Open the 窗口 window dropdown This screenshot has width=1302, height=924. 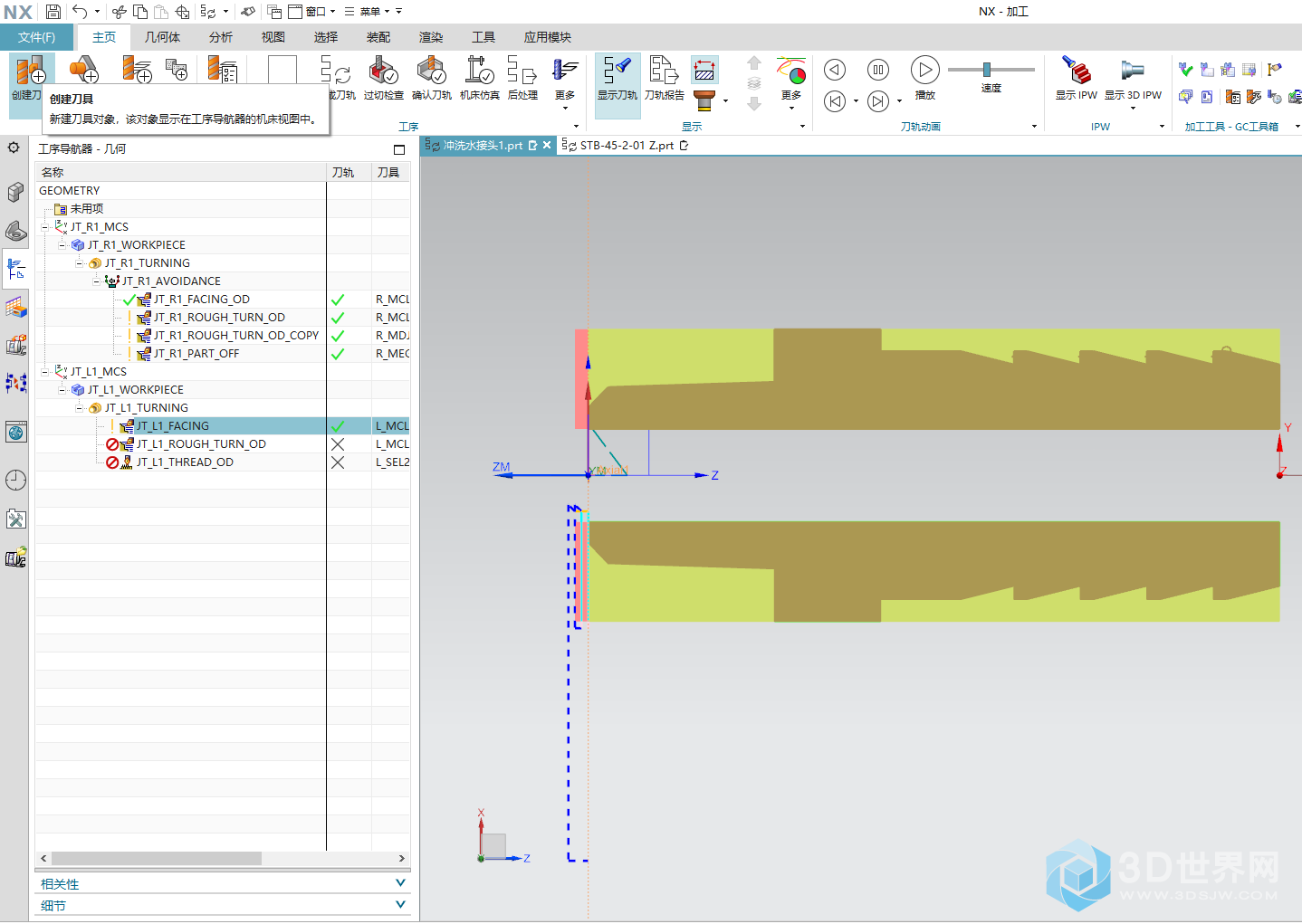[x=311, y=12]
